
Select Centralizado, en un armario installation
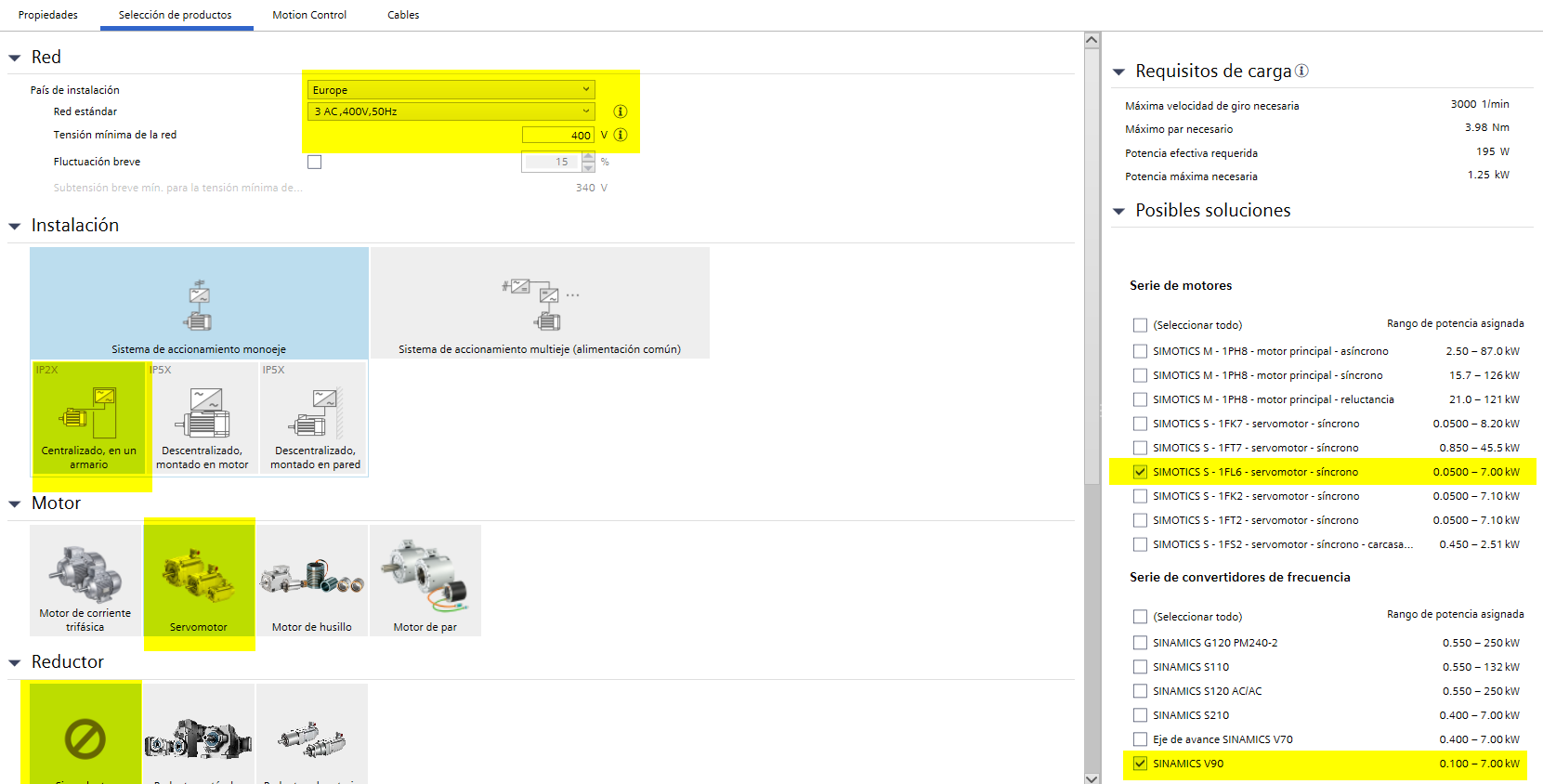coord(89,419)
